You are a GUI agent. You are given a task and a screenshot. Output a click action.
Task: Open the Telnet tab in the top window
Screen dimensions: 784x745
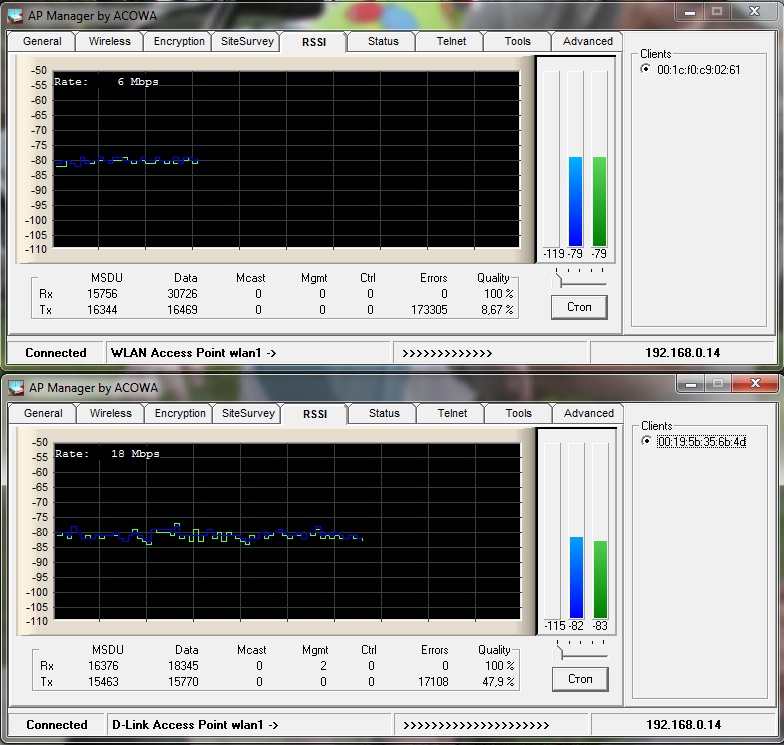[451, 42]
